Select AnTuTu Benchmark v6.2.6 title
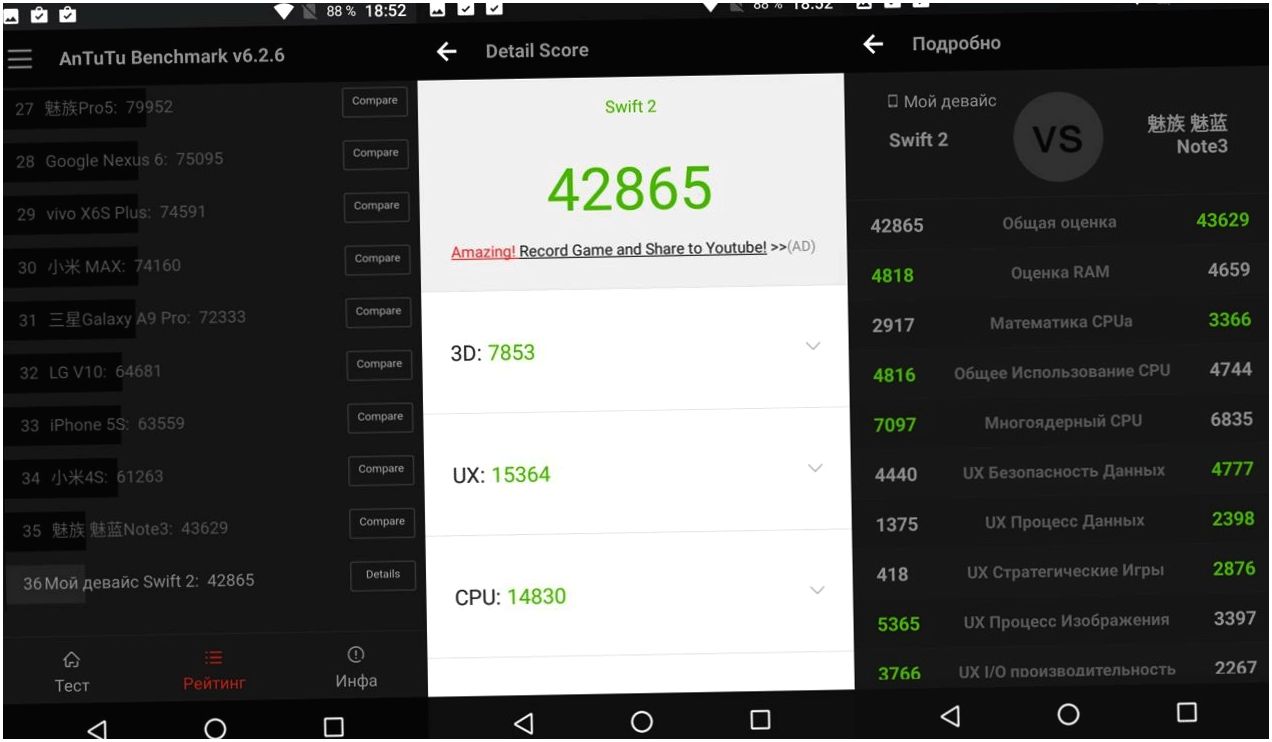 point(172,57)
